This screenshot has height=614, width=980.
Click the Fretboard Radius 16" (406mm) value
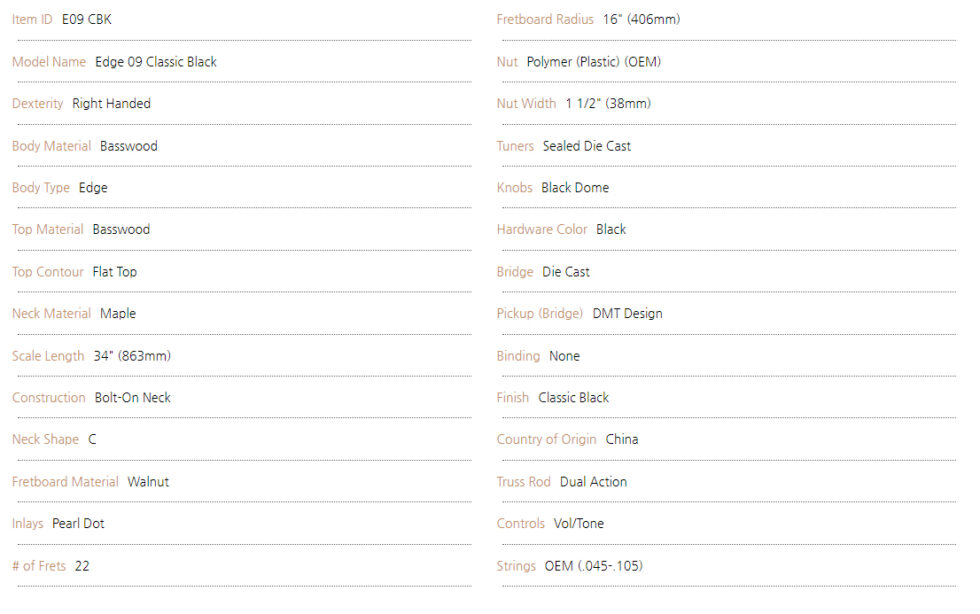(x=641, y=19)
